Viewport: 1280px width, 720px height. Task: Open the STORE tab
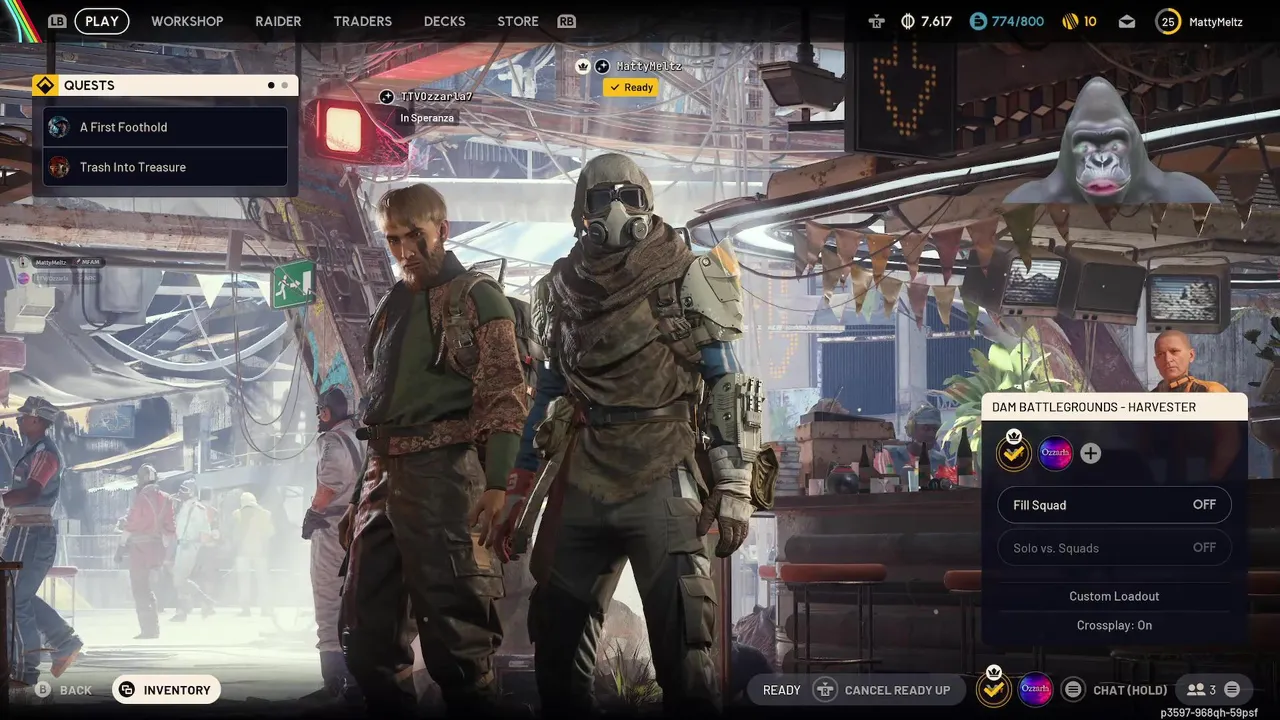(518, 21)
